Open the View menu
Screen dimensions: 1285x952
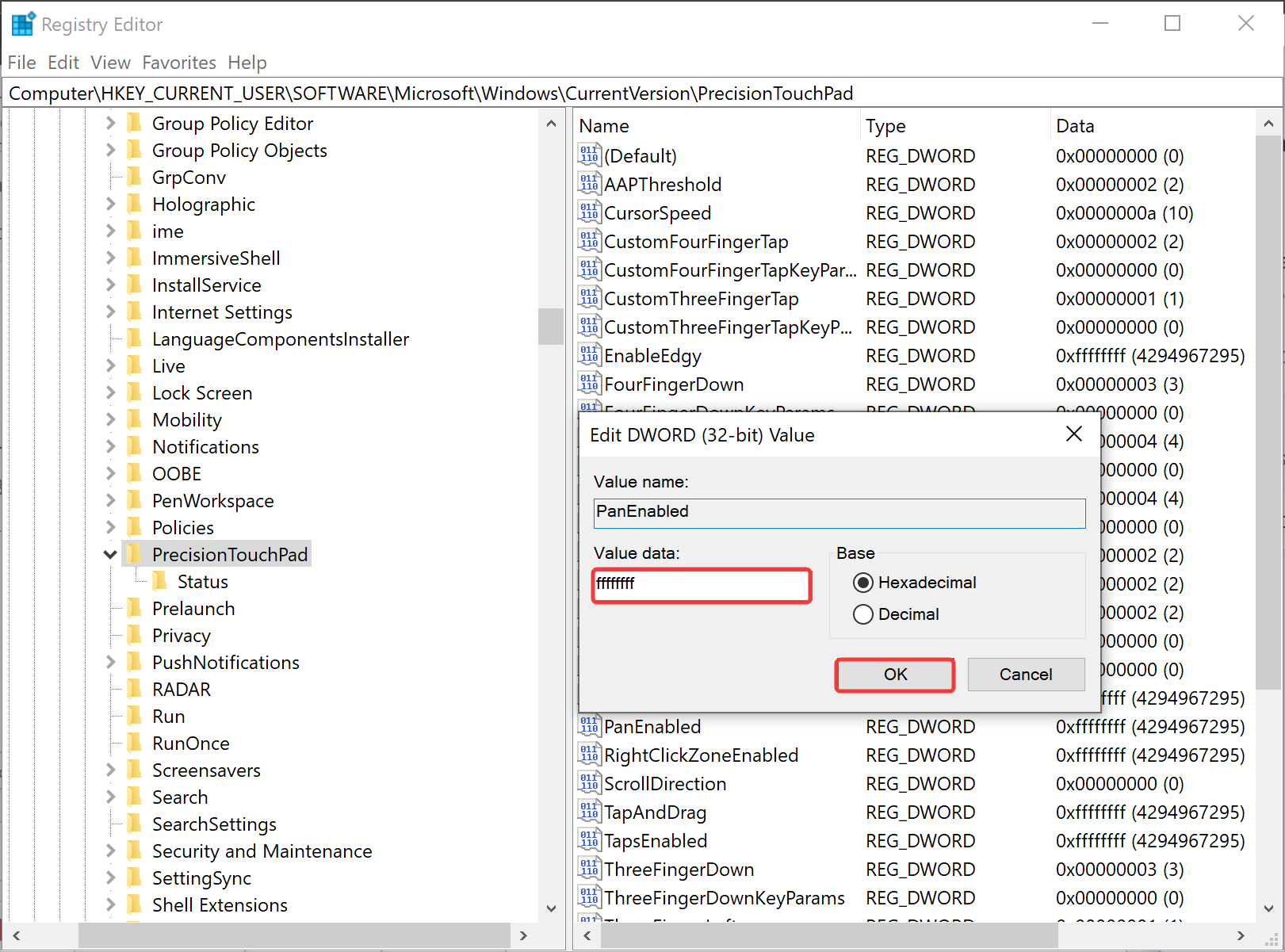click(110, 62)
